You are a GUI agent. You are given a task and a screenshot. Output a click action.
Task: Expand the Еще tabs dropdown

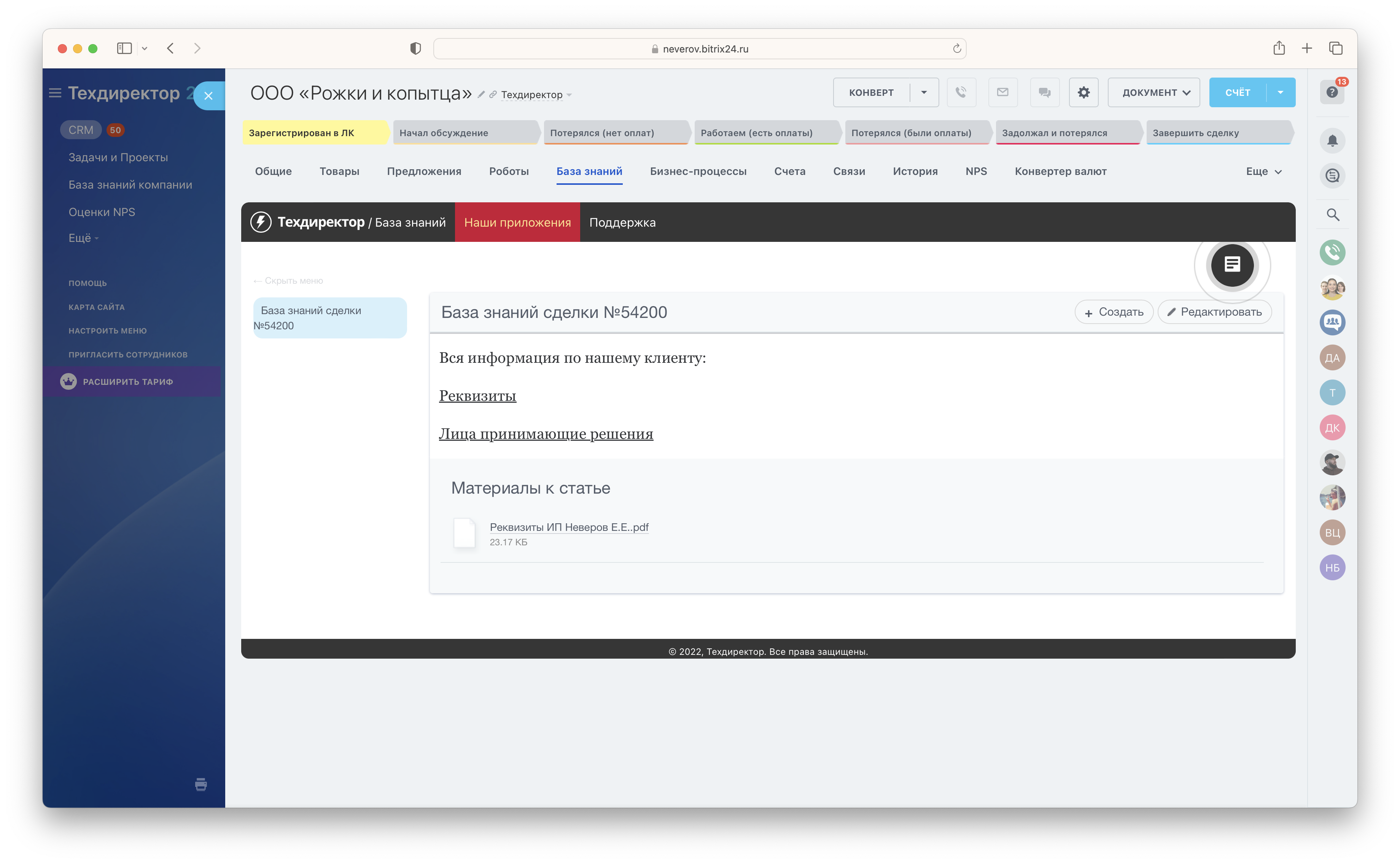1263,172
